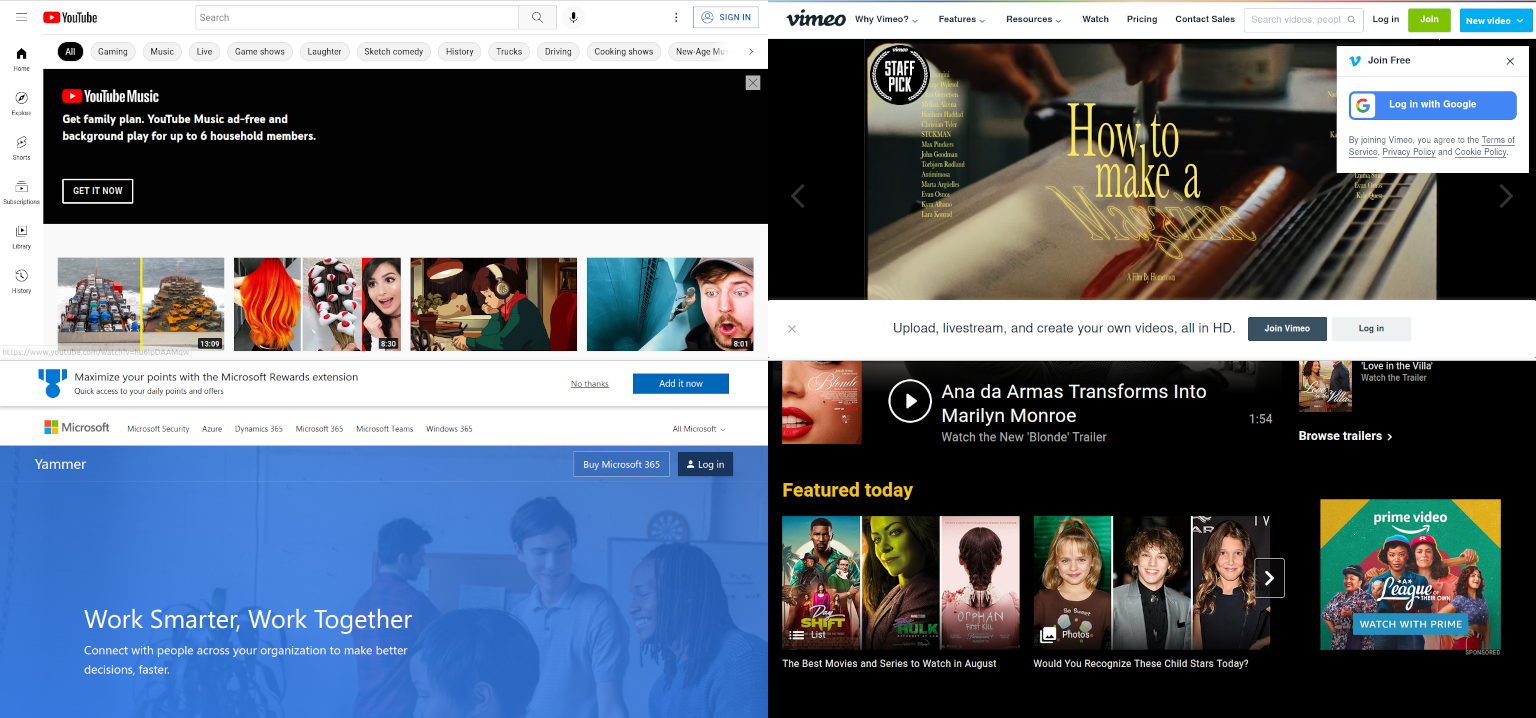Click Log in with Google button

tap(1432, 105)
